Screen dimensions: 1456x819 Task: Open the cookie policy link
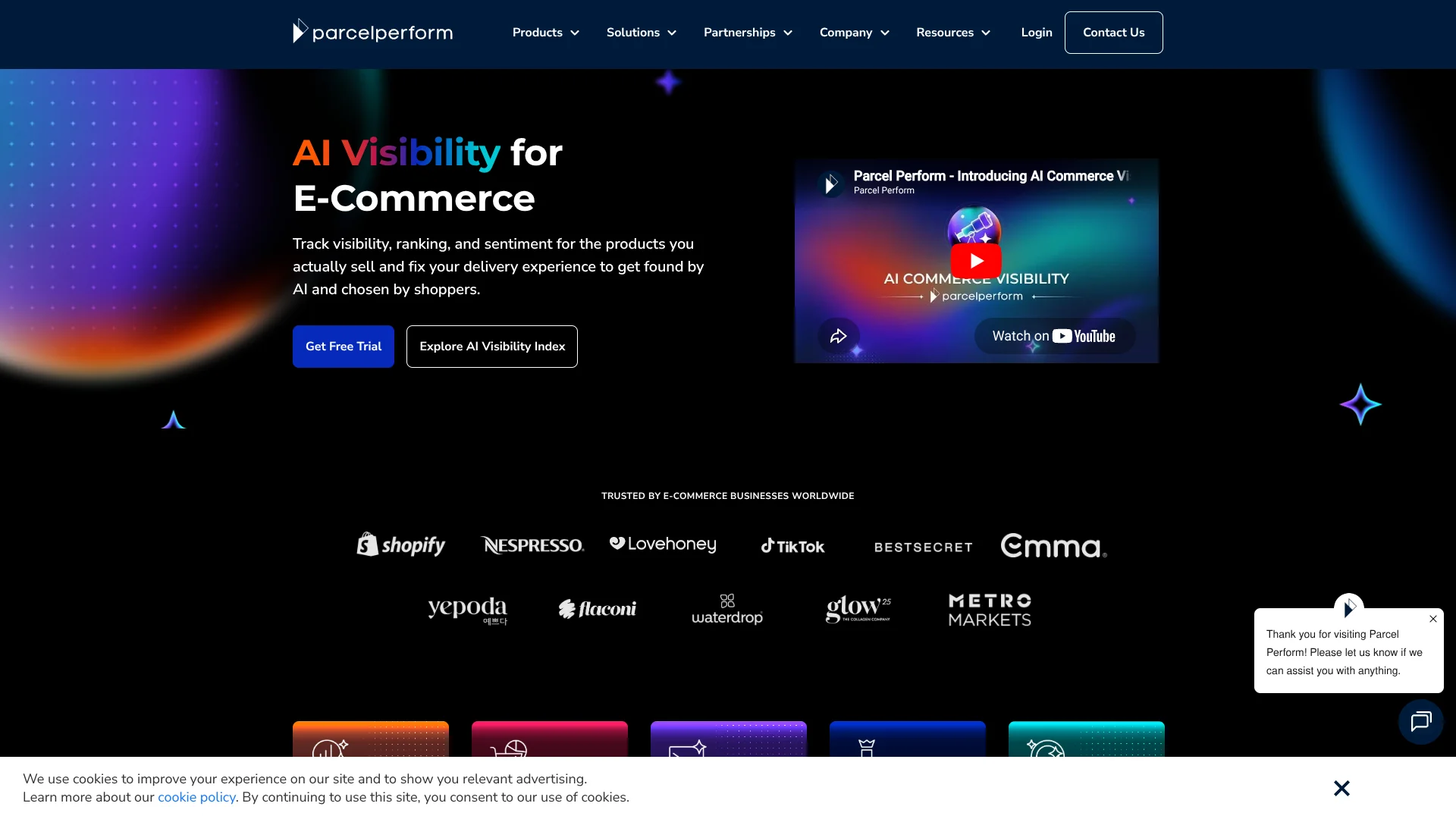pos(196,797)
